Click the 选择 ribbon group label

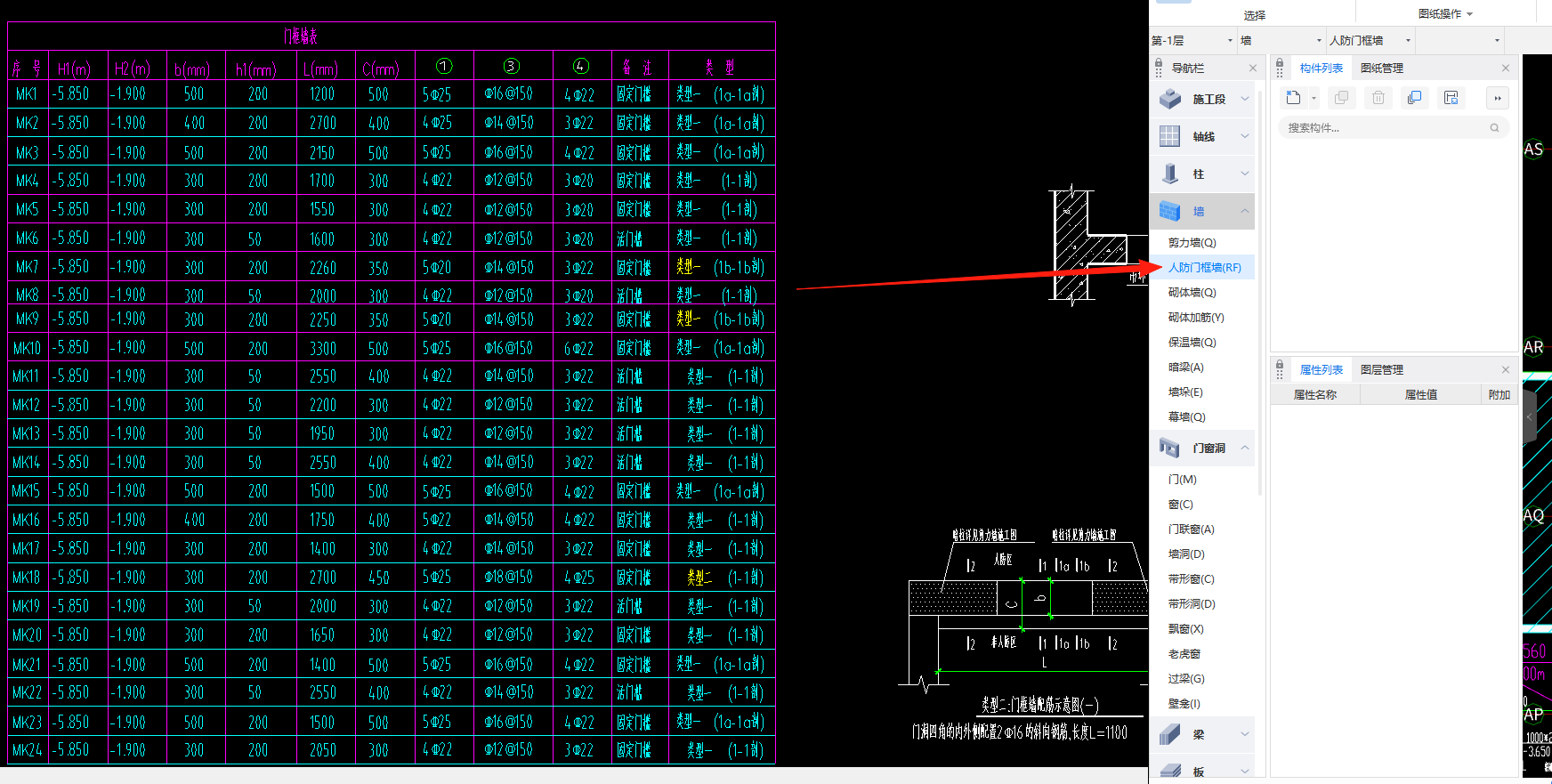[1255, 15]
